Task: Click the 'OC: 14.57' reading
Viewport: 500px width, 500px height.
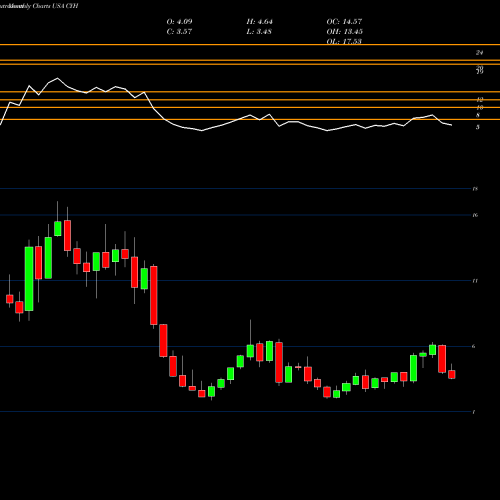Action: pyautogui.click(x=344, y=22)
